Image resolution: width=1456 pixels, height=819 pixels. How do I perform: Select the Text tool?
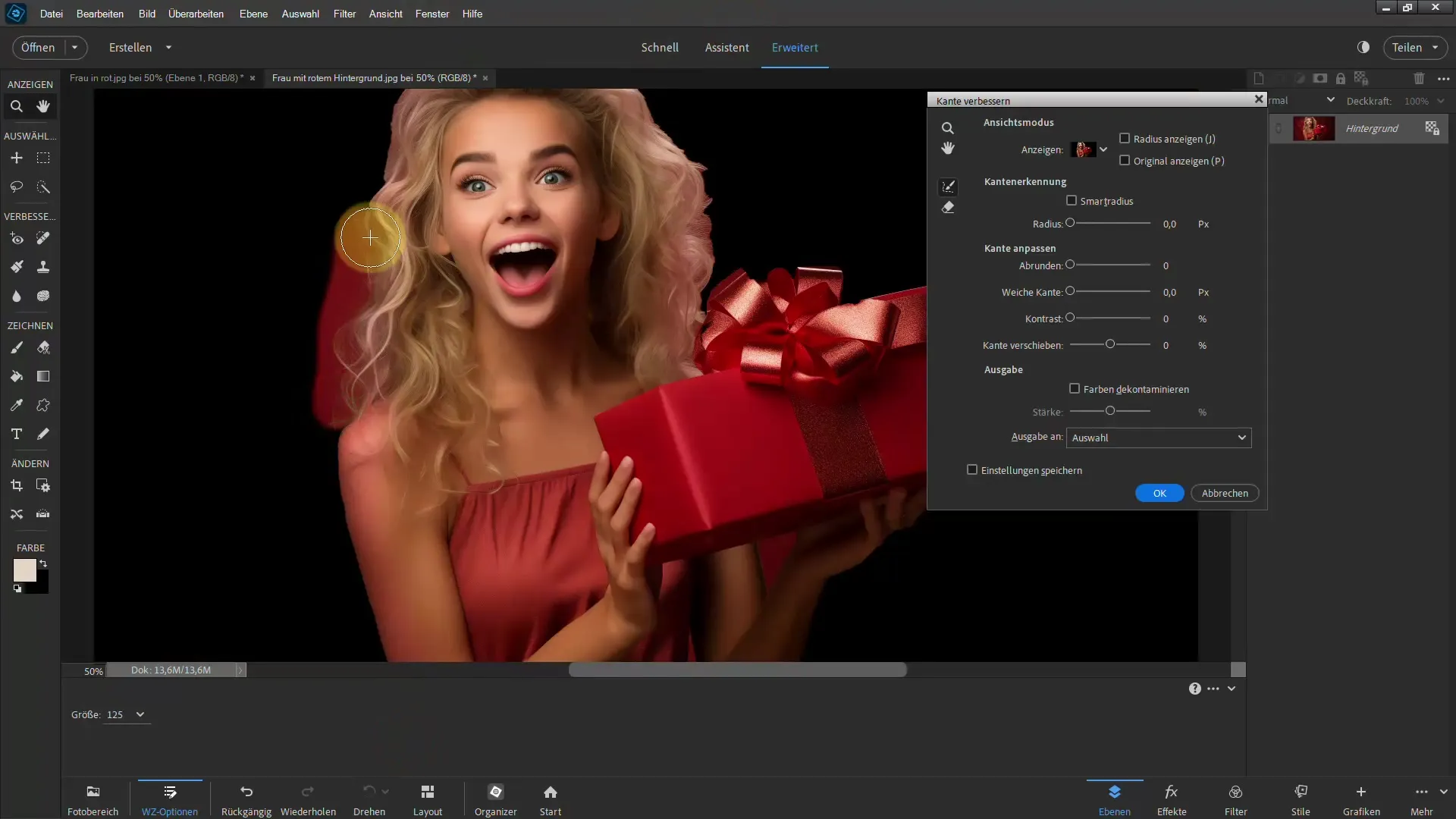pos(16,434)
